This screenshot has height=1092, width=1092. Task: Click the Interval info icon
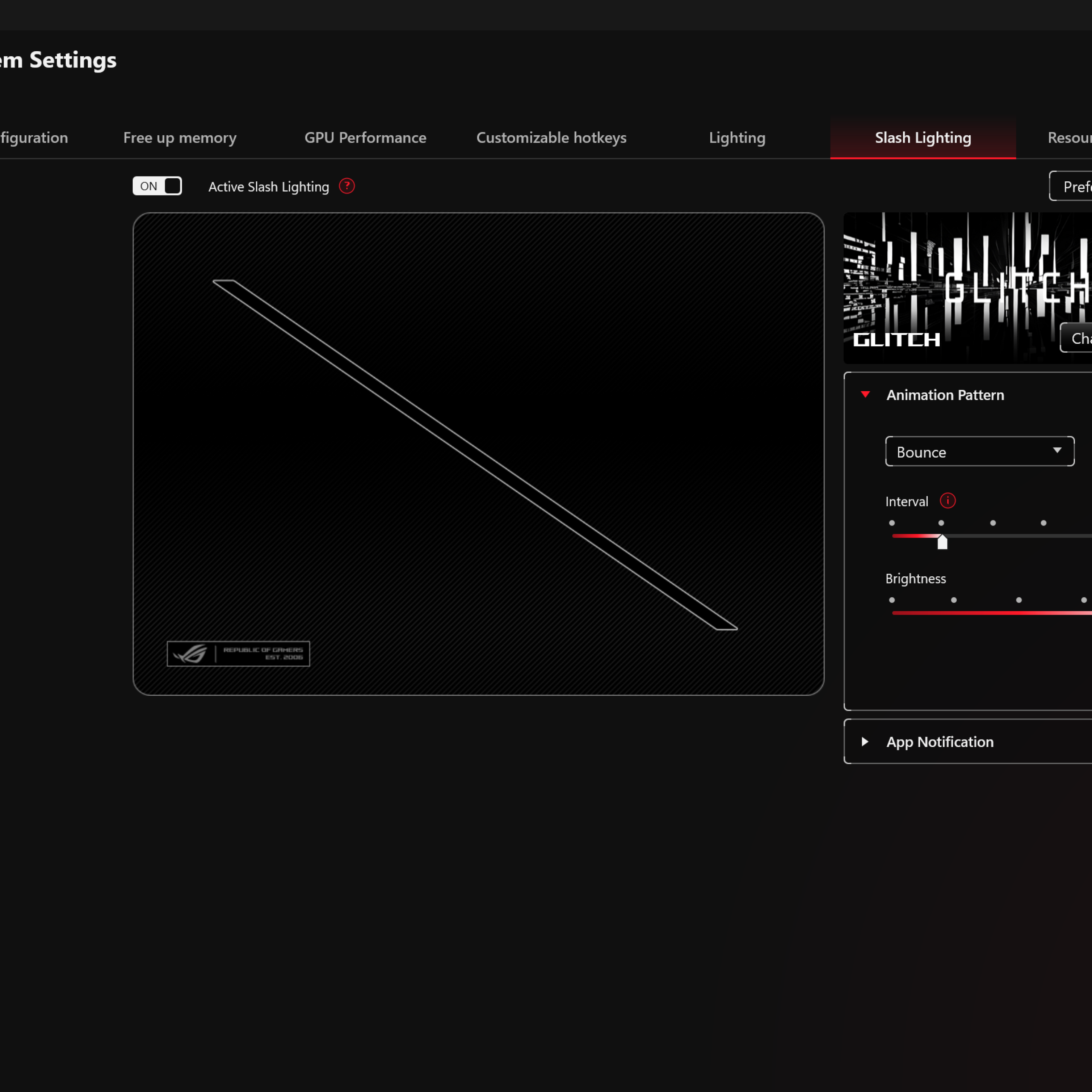tap(947, 501)
